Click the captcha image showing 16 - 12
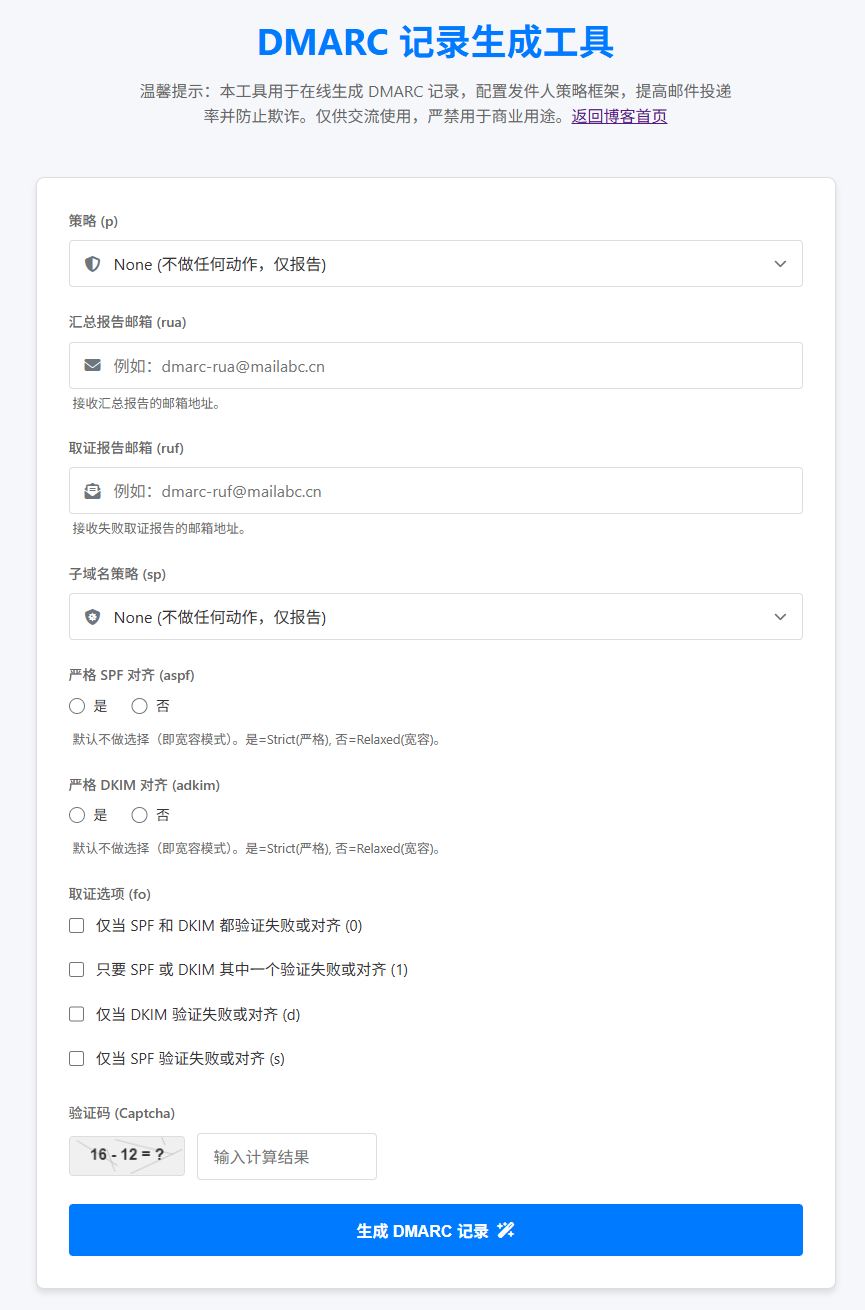This screenshot has width=865, height=1310. (x=127, y=1155)
